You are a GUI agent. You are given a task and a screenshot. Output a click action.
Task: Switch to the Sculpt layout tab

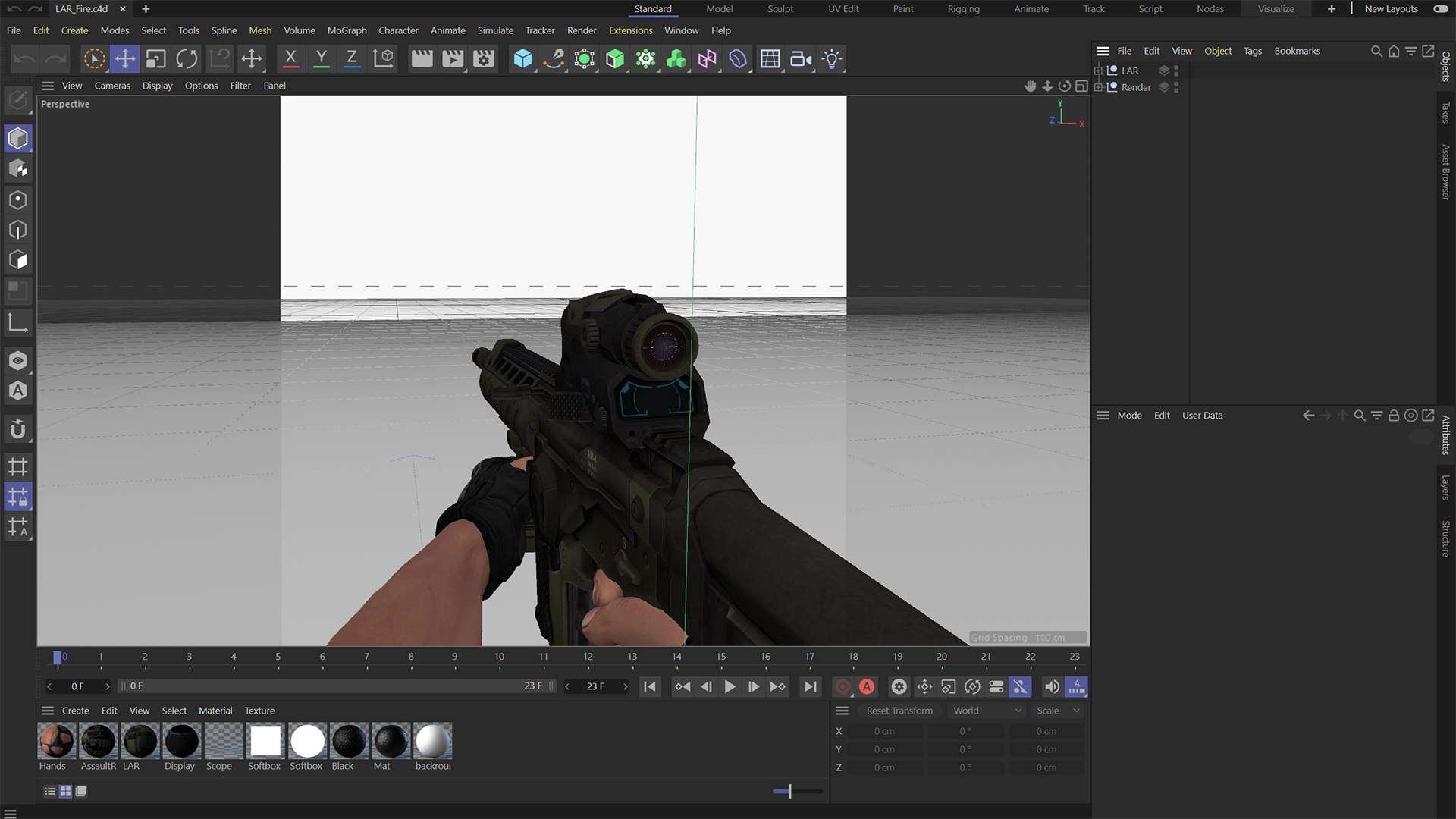(780, 9)
